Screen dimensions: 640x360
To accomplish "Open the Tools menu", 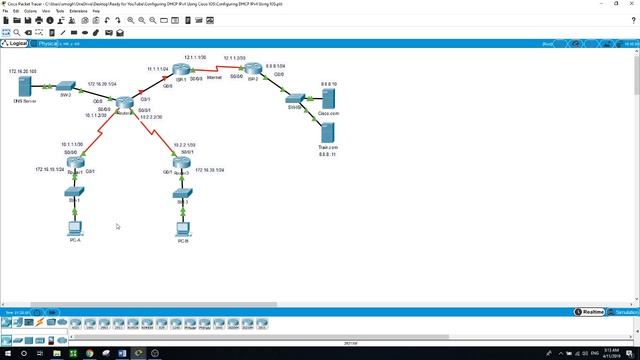I will [60, 11].
